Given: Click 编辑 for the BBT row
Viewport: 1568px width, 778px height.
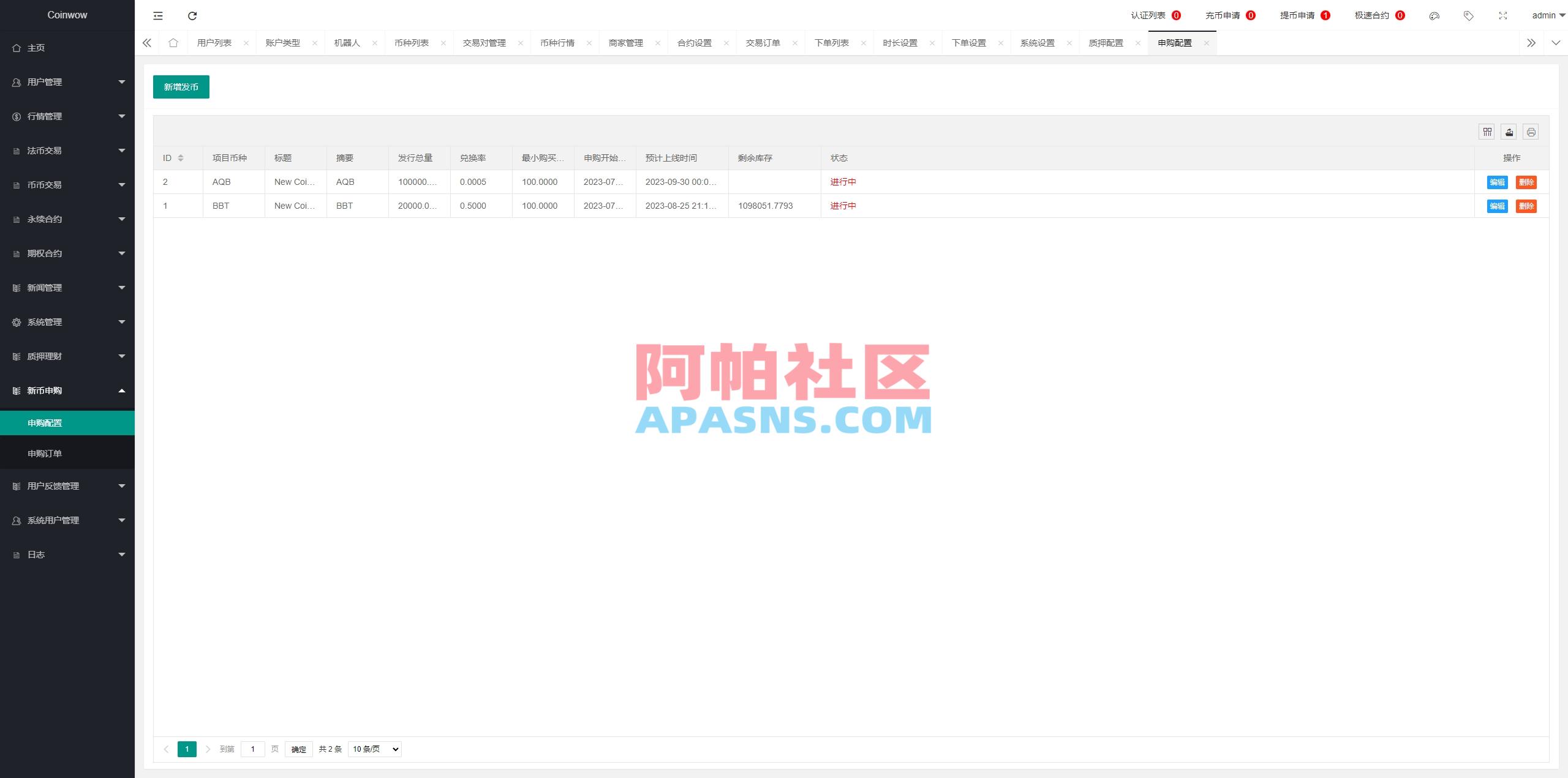Looking at the screenshot, I should coord(1498,206).
